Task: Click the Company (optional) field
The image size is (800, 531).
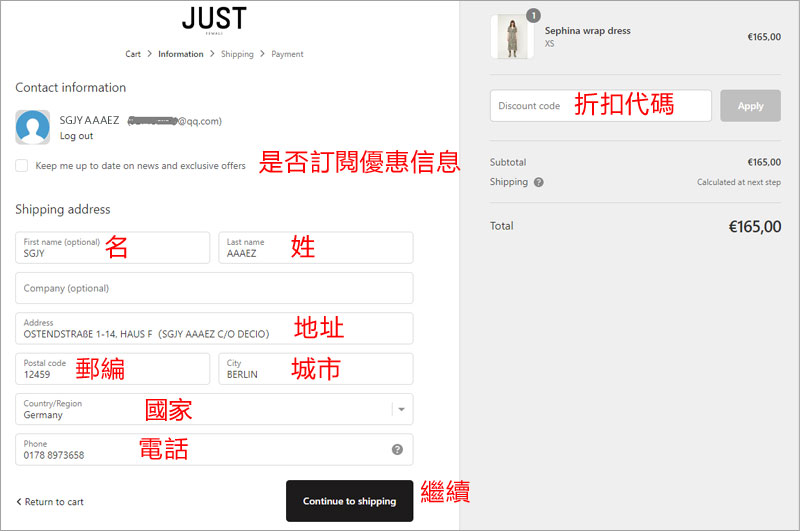Action: 214,288
